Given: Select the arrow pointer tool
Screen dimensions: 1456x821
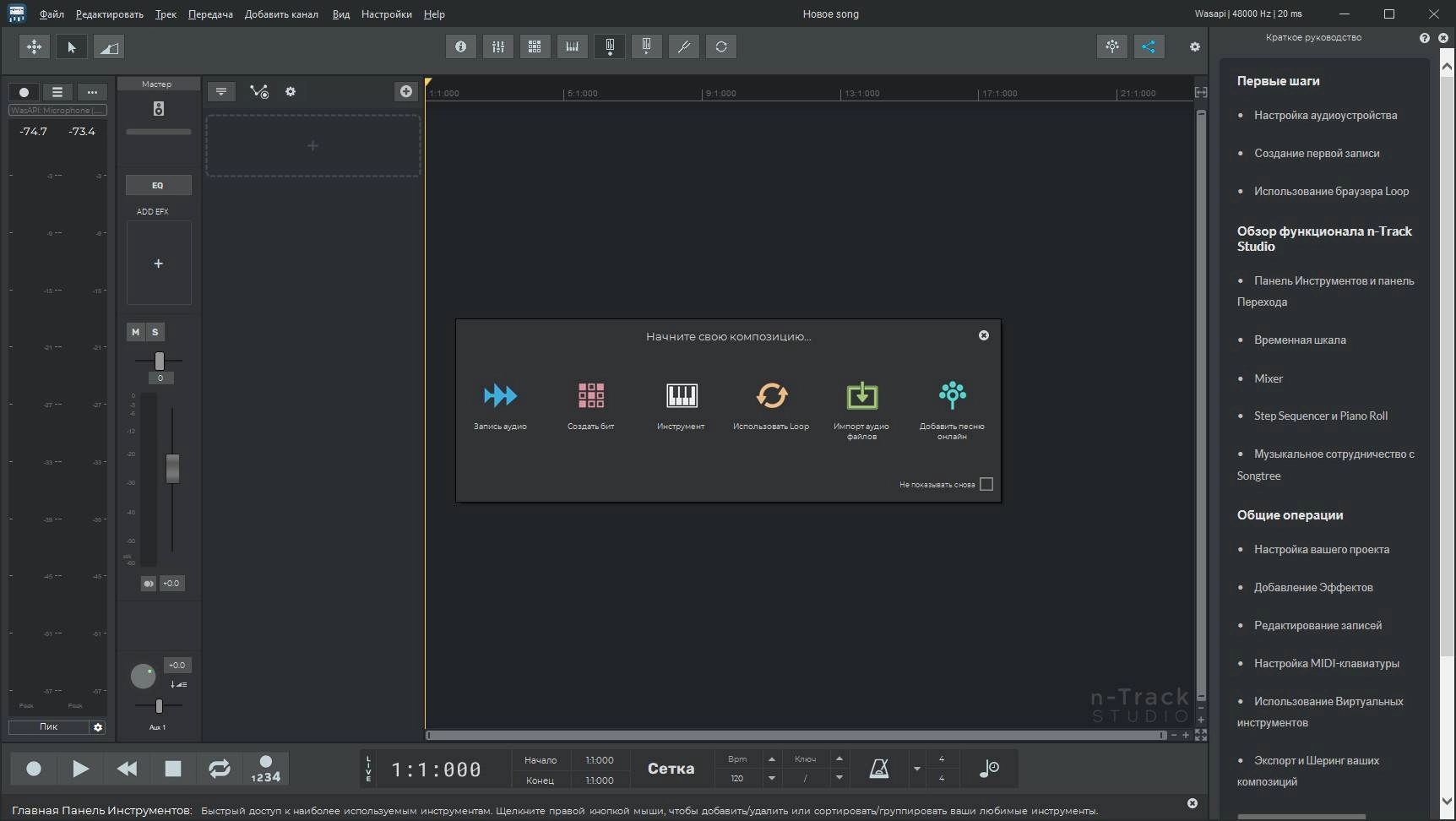Looking at the screenshot, I should pos(72,47).
